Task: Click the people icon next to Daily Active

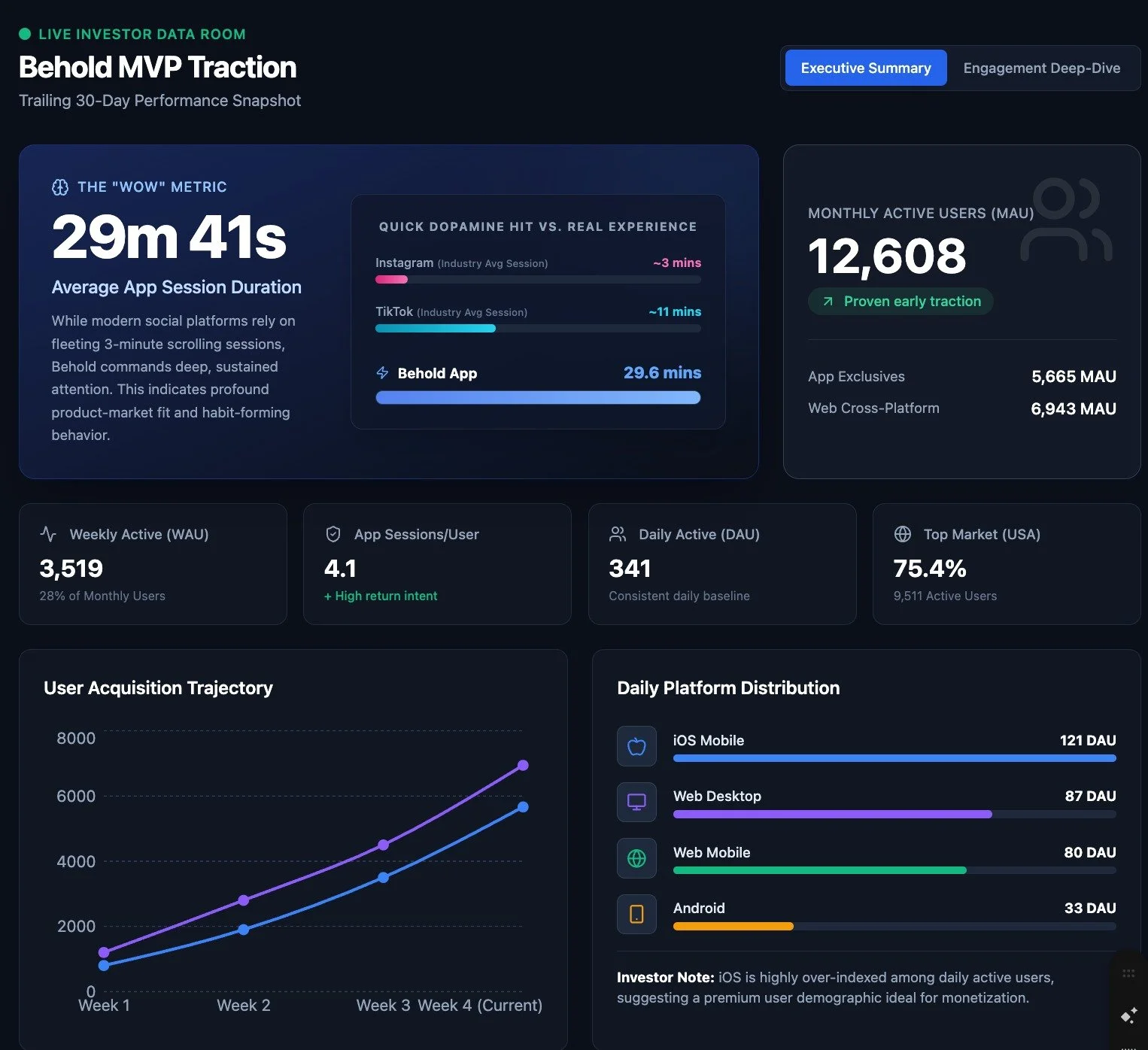Action: point(618,534)
